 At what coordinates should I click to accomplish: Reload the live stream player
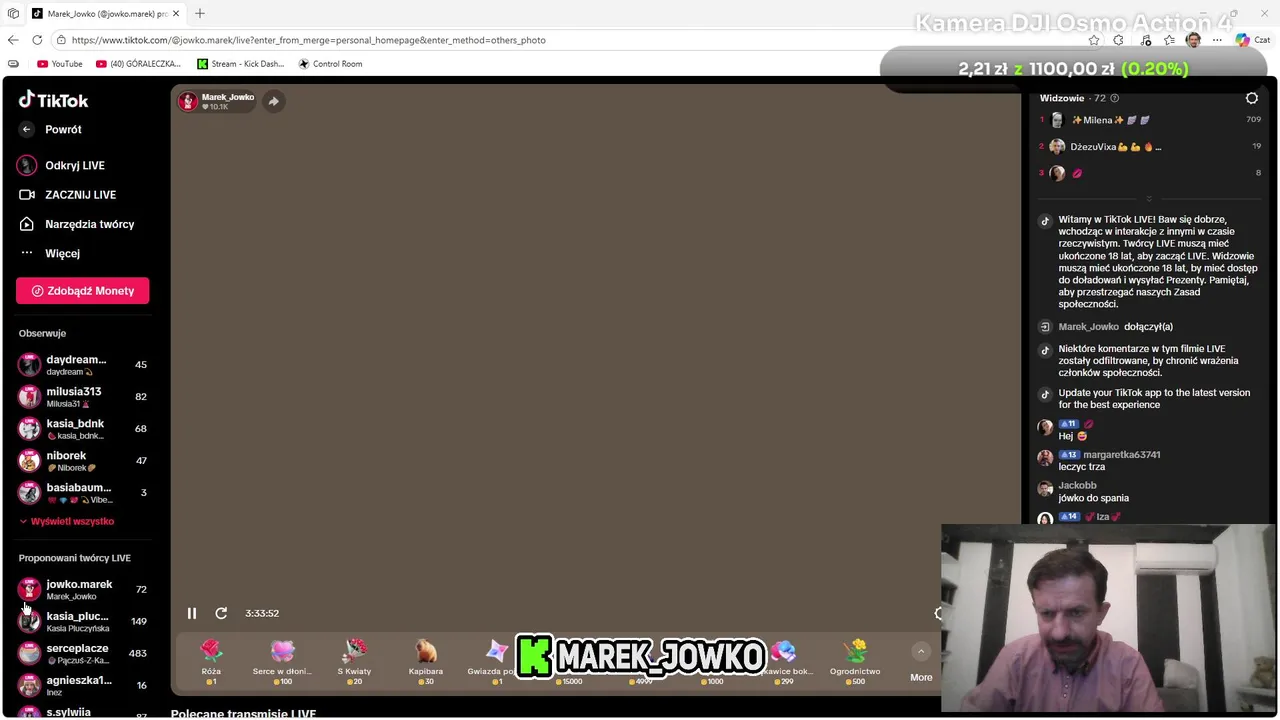(221, 613)
